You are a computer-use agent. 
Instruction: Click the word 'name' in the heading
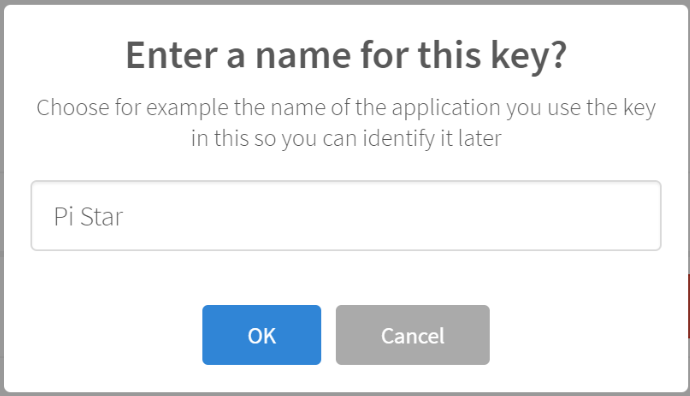click(303, 56)
